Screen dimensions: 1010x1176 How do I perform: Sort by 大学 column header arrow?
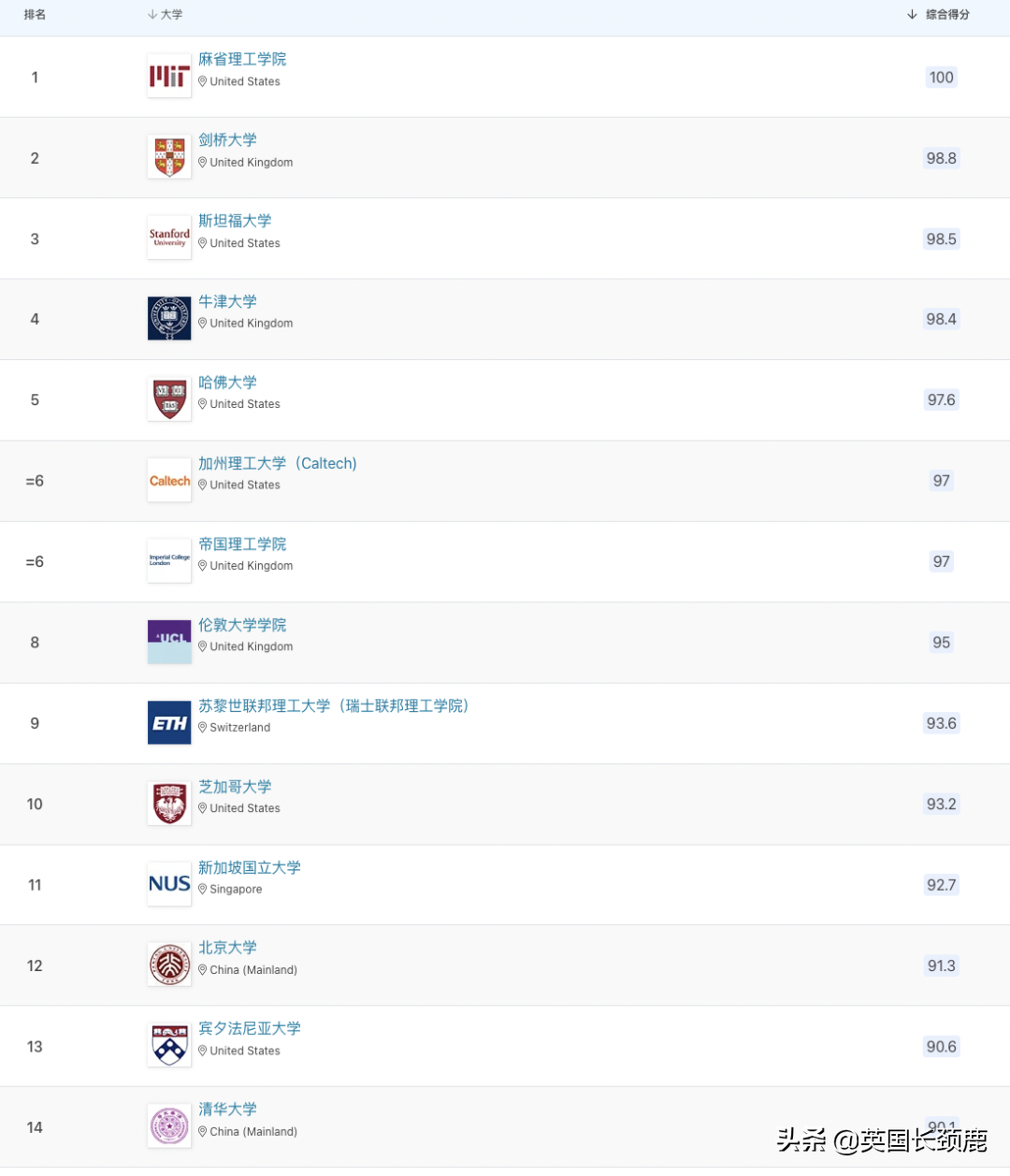(x=151, y=14)
